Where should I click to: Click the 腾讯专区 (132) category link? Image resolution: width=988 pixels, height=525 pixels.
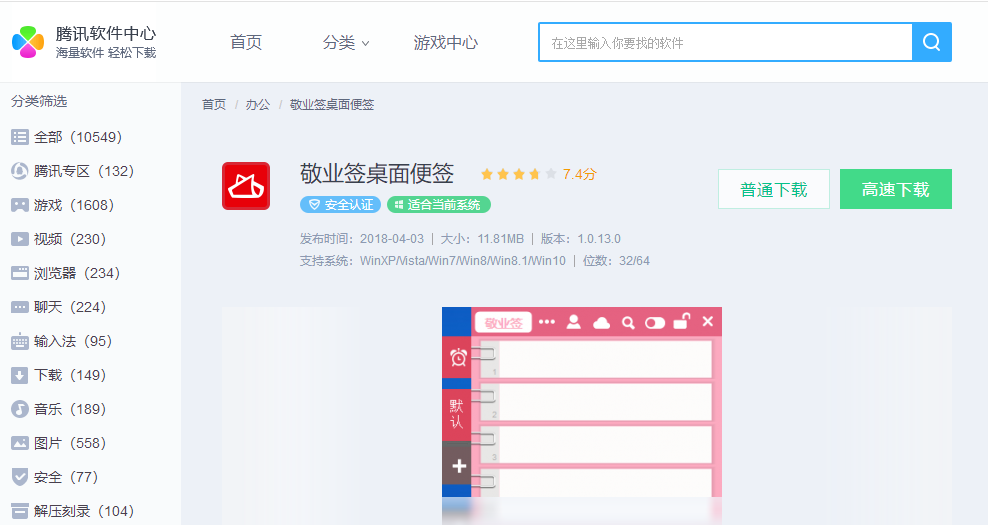84,171
